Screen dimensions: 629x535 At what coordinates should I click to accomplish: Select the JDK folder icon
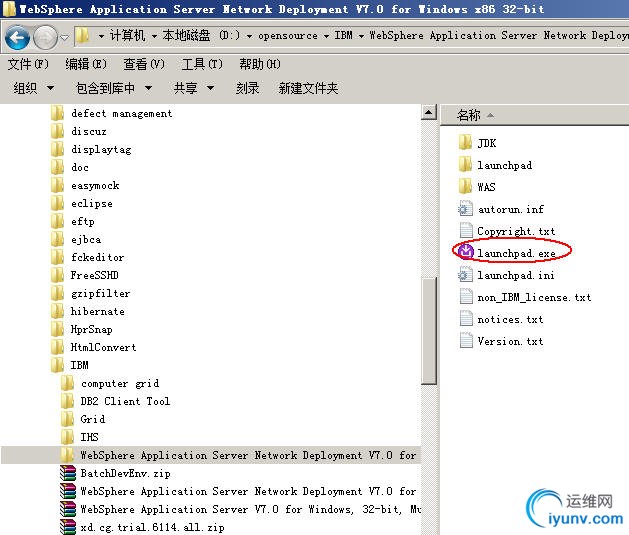tap(465, 142)
